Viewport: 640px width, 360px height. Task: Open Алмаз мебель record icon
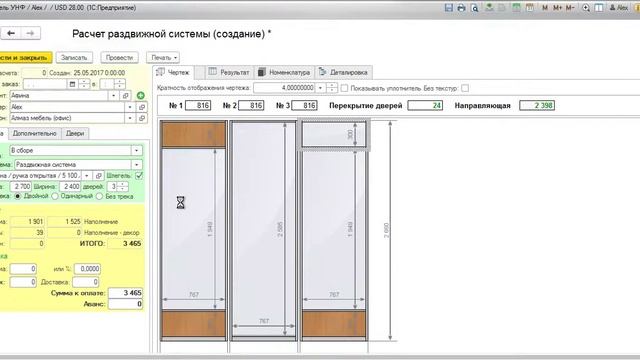[142, 118]
